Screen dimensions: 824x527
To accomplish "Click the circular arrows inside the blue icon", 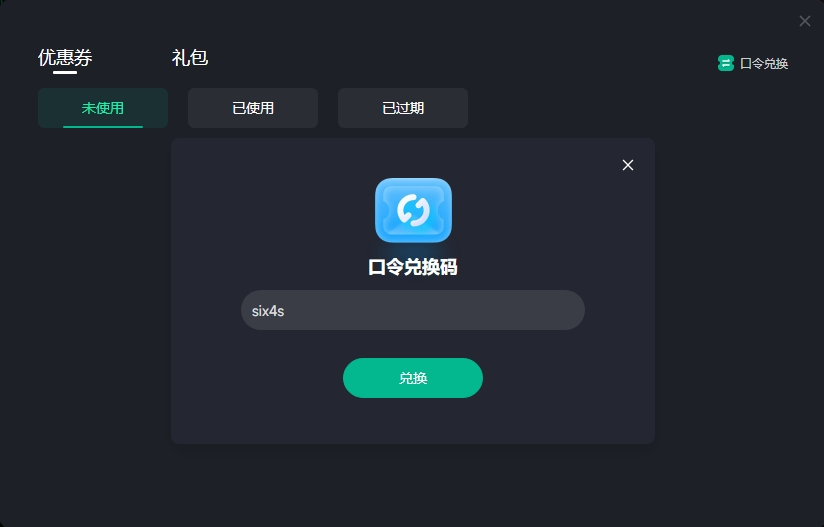I will (413, 210).
